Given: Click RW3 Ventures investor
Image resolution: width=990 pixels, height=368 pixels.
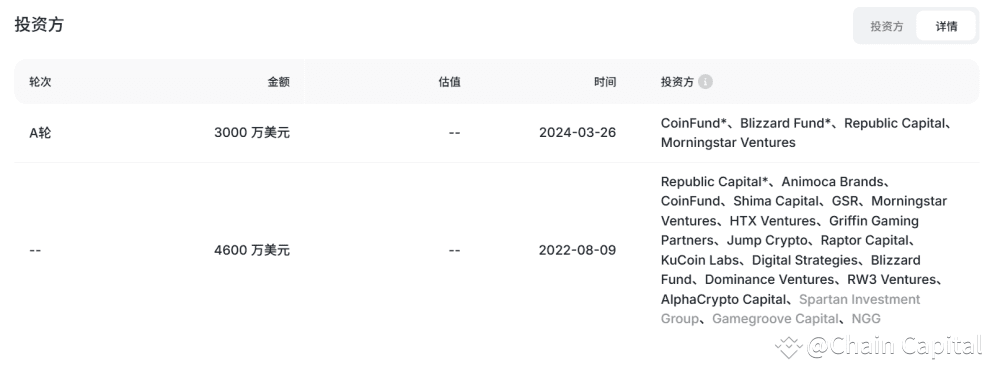Looking at the screenshot, I should [892, 280].
